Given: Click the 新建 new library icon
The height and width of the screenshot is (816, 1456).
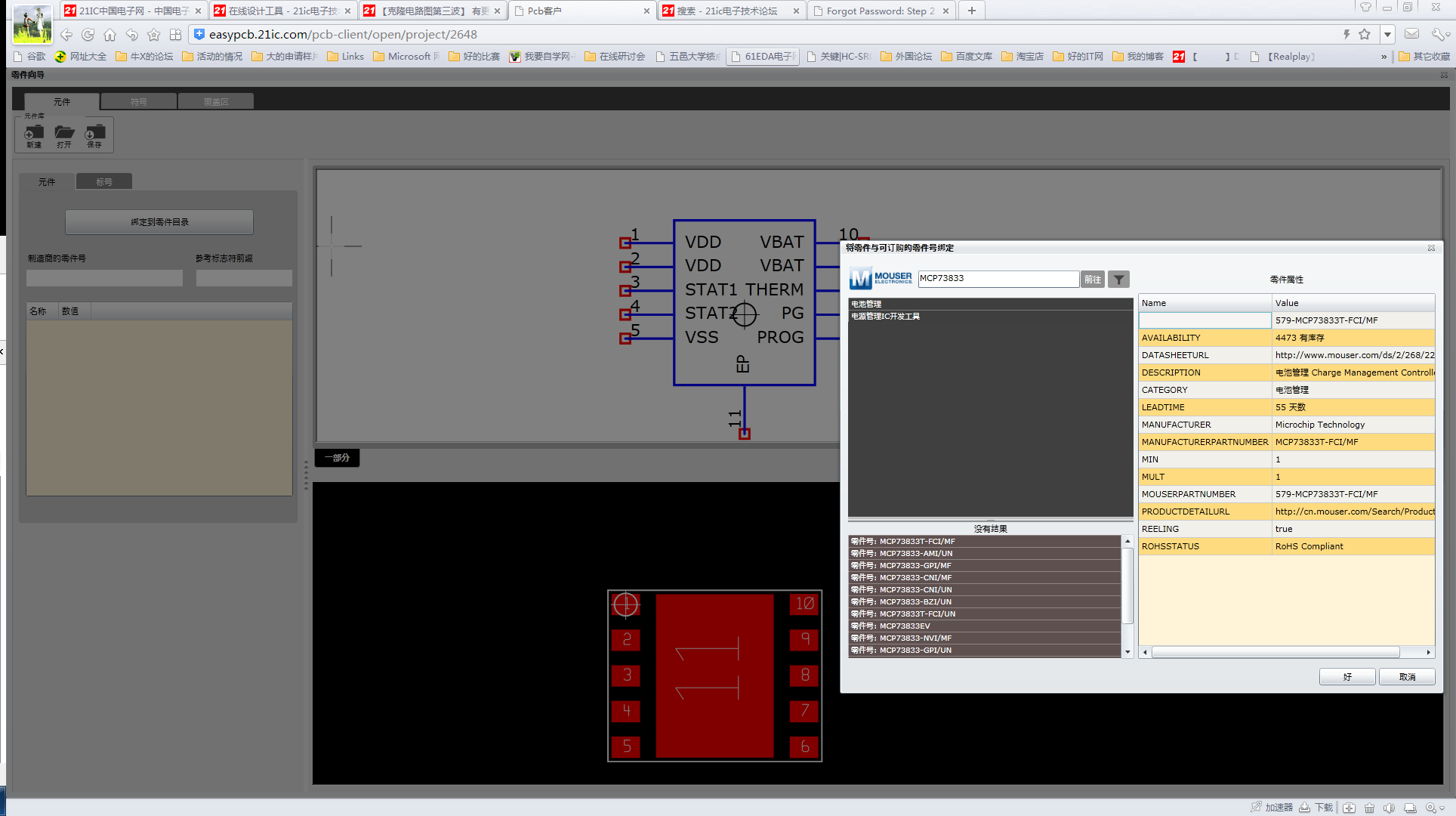Looking at the screenshot, I should coord(33,133).
